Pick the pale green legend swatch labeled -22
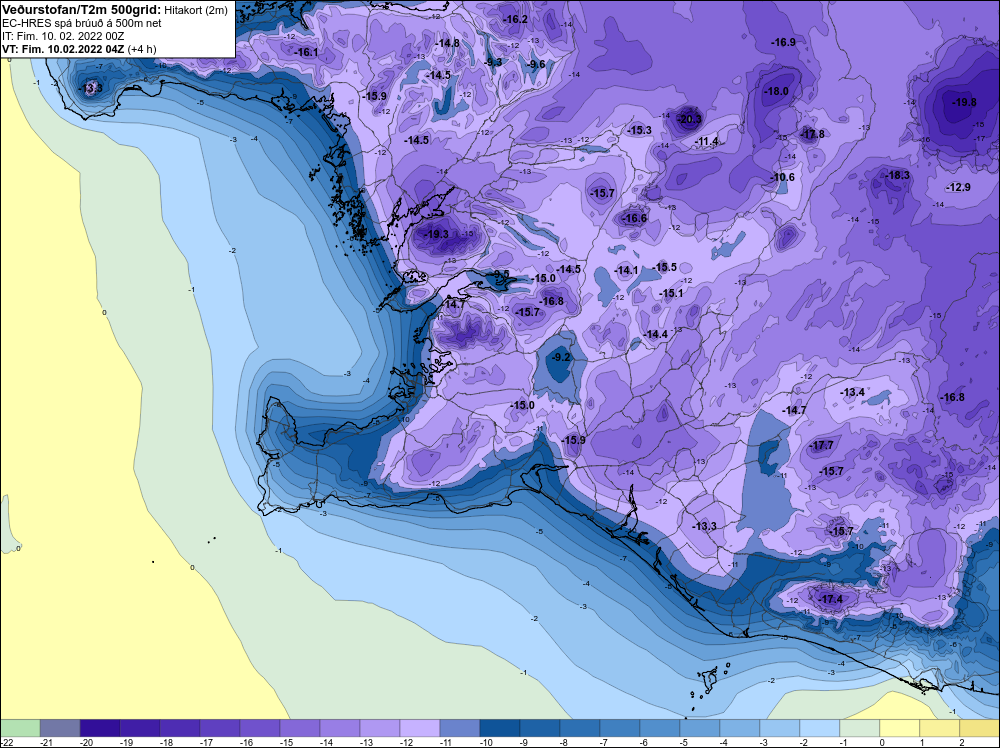Screen dimensions: 1000x748 20,728
